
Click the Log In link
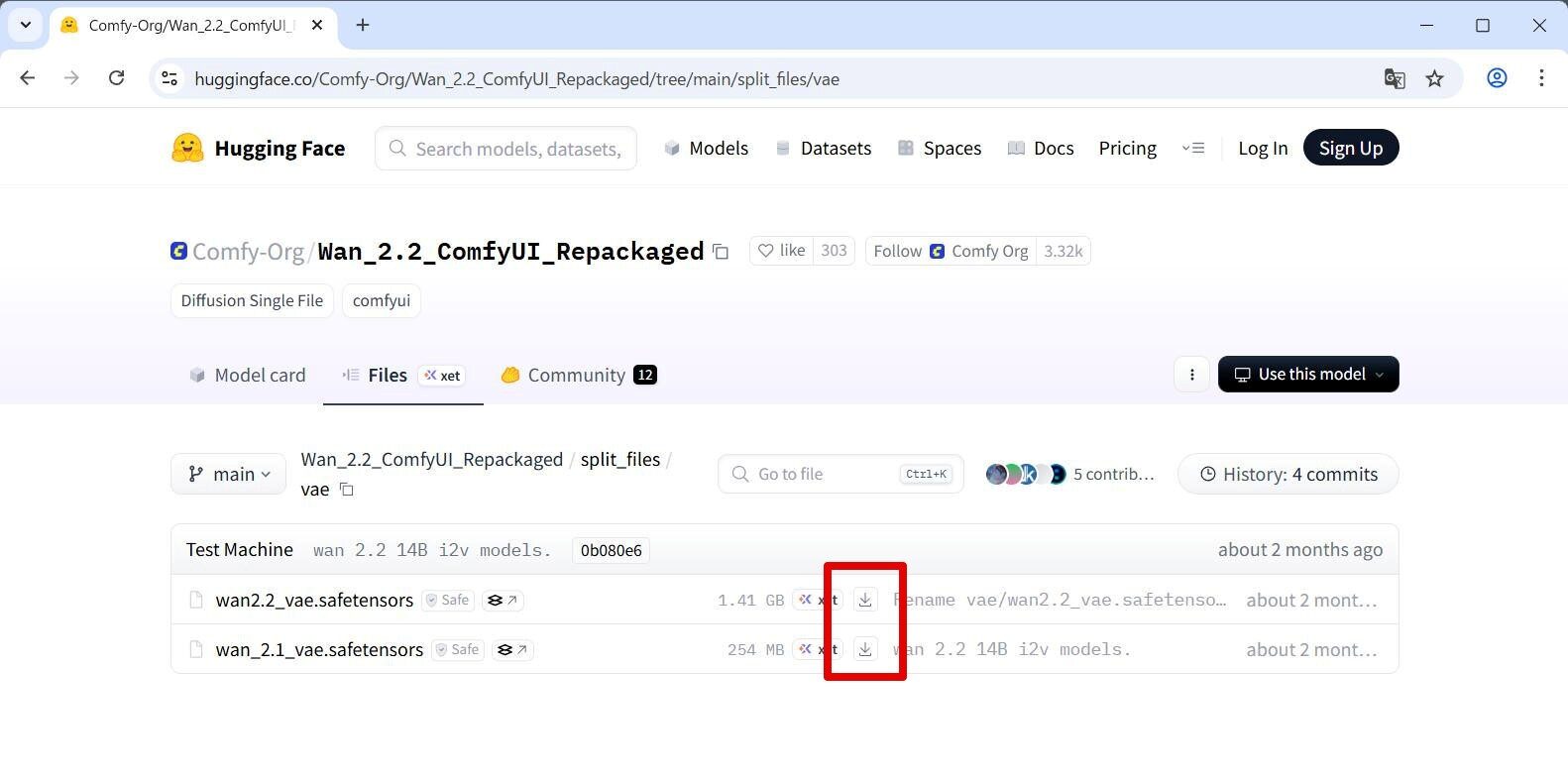pos(1263,148)
